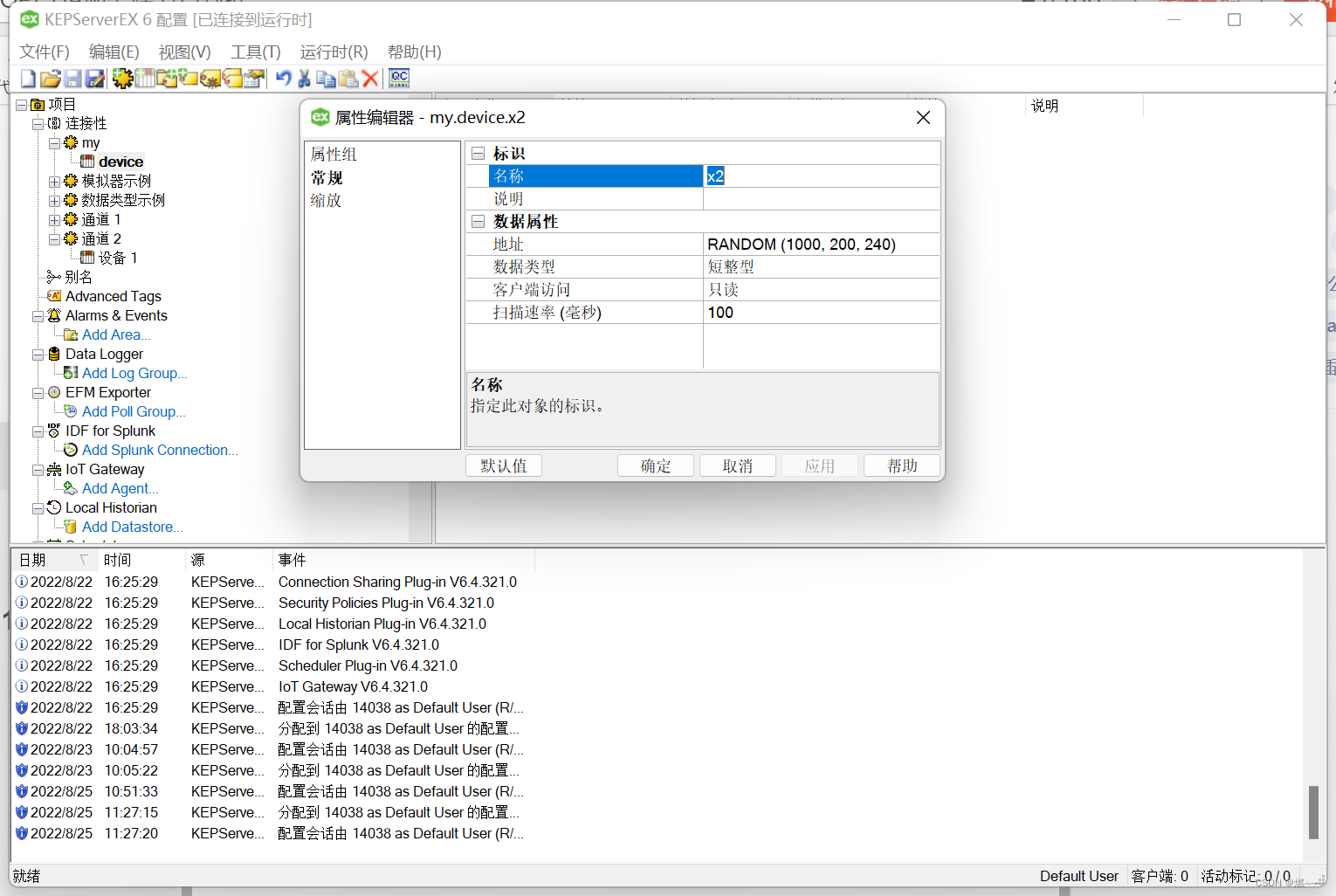Collapse the 数据属性 property section
This screenshot has width=1336, height=896.
tap(478, 222)
